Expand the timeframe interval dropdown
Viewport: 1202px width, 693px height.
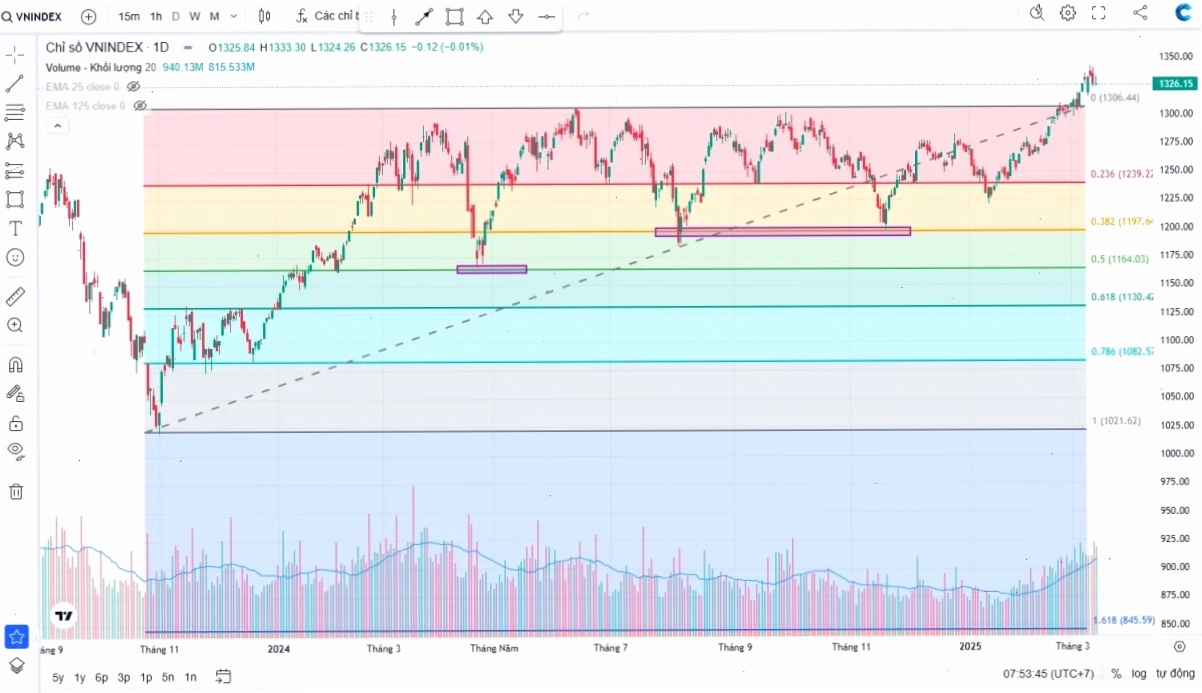click(234, 16)
